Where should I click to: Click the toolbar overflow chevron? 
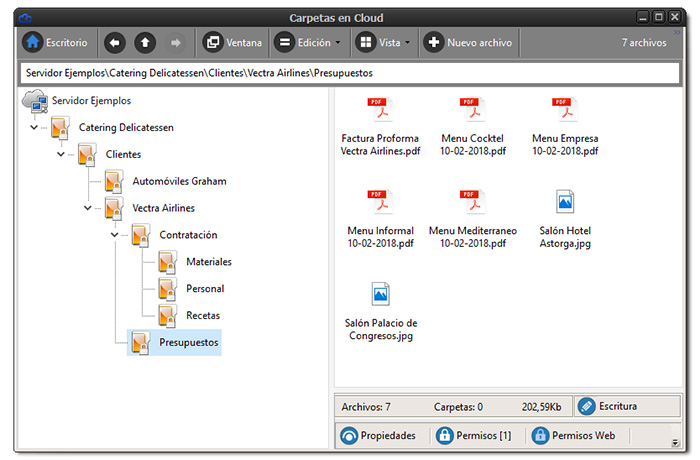(x=677, y=33)
